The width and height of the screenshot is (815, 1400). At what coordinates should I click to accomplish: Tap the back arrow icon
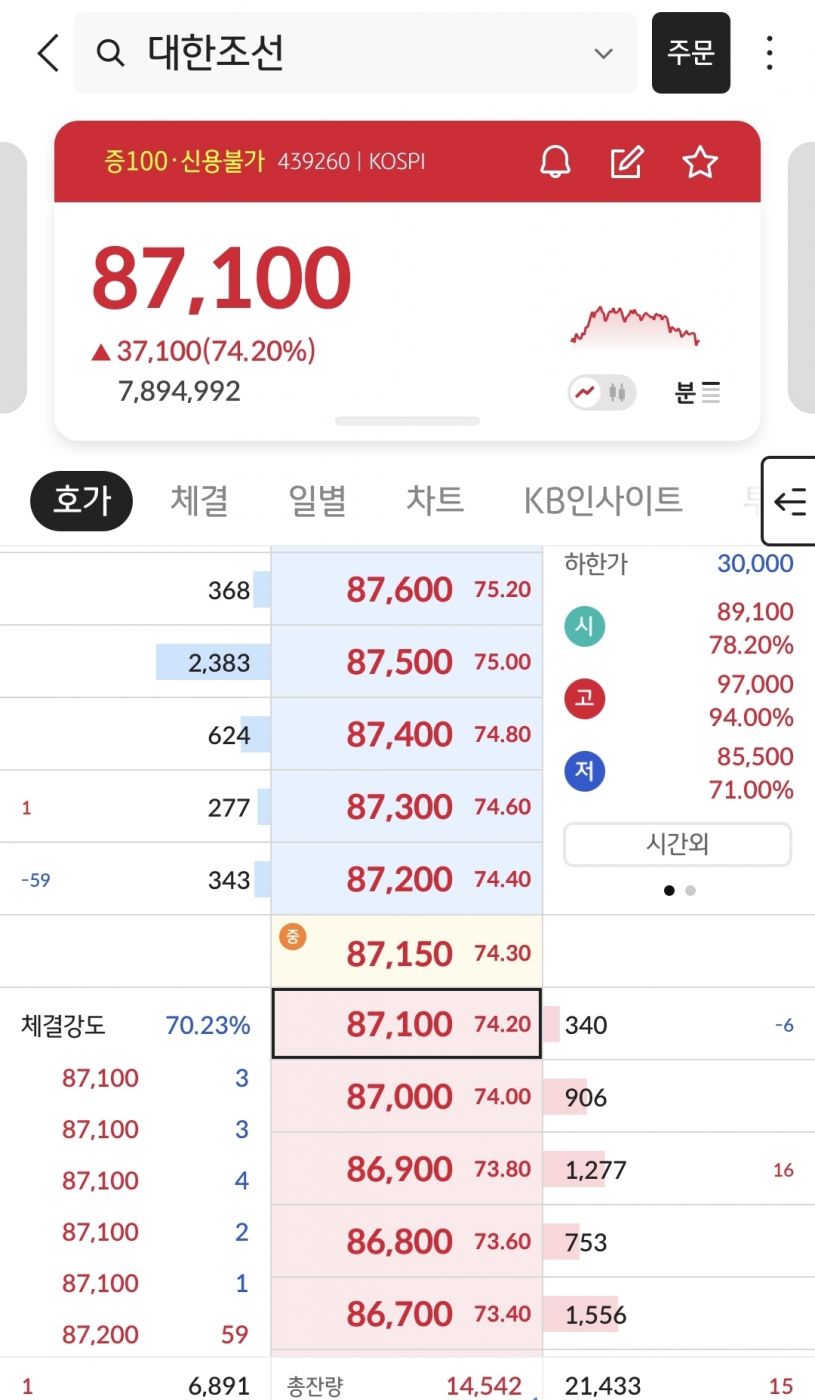click(48, 53)
